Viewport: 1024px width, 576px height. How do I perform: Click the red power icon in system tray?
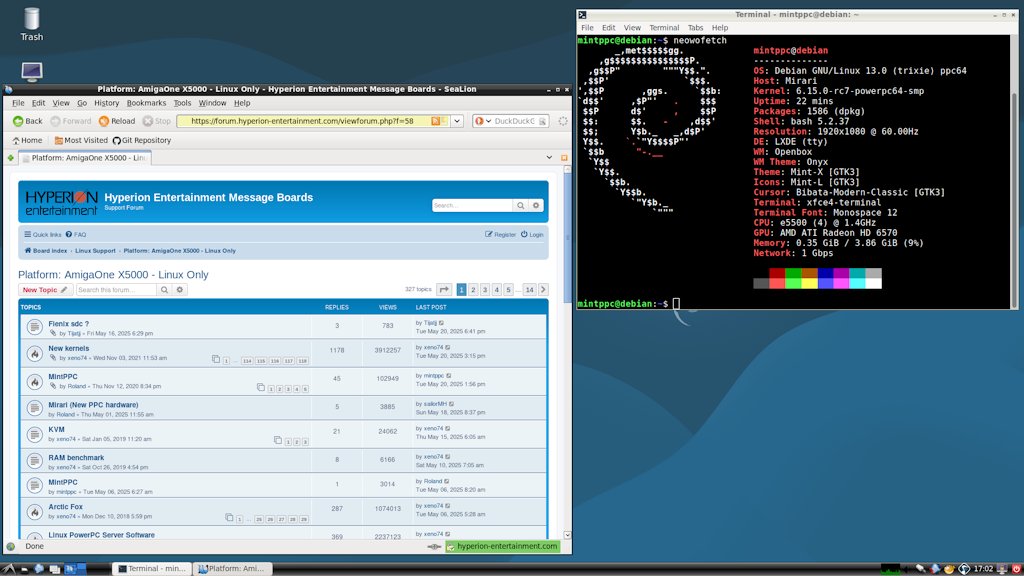(1016, 569)
